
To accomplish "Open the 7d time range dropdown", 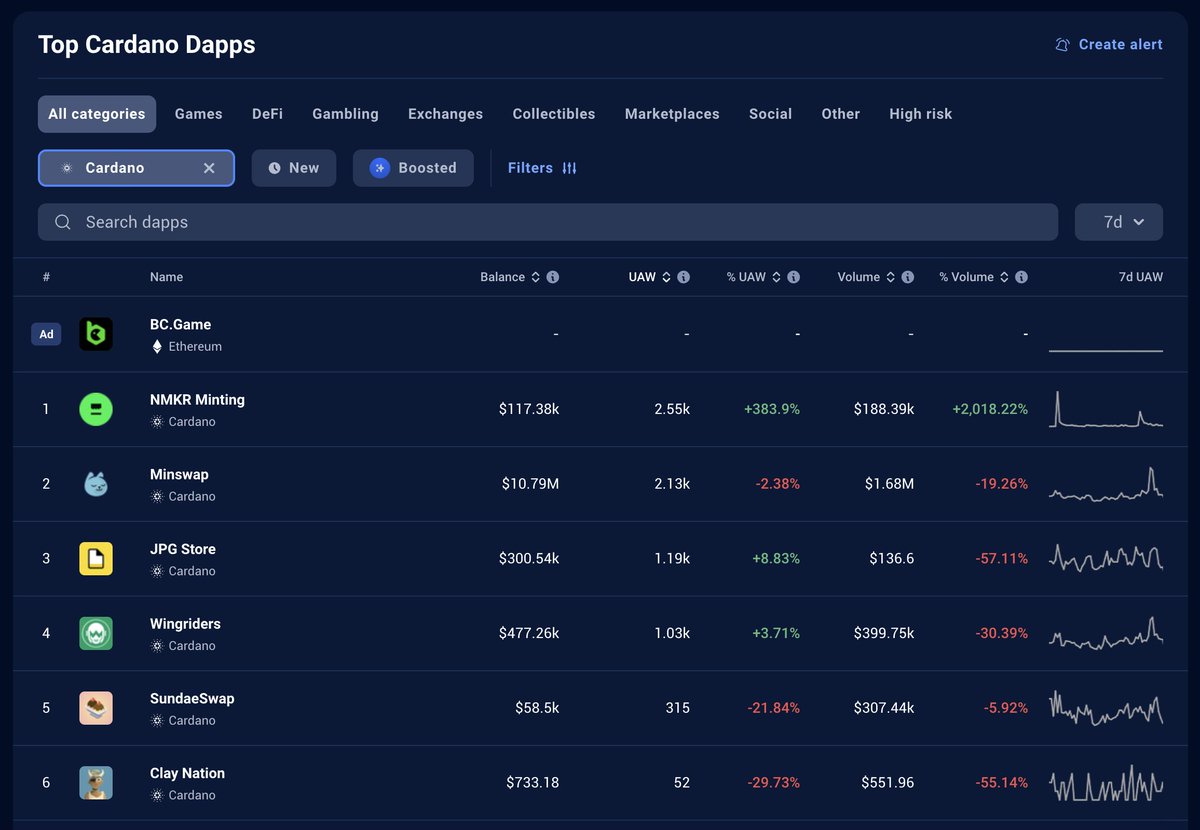I will (x=1119, y=222).
